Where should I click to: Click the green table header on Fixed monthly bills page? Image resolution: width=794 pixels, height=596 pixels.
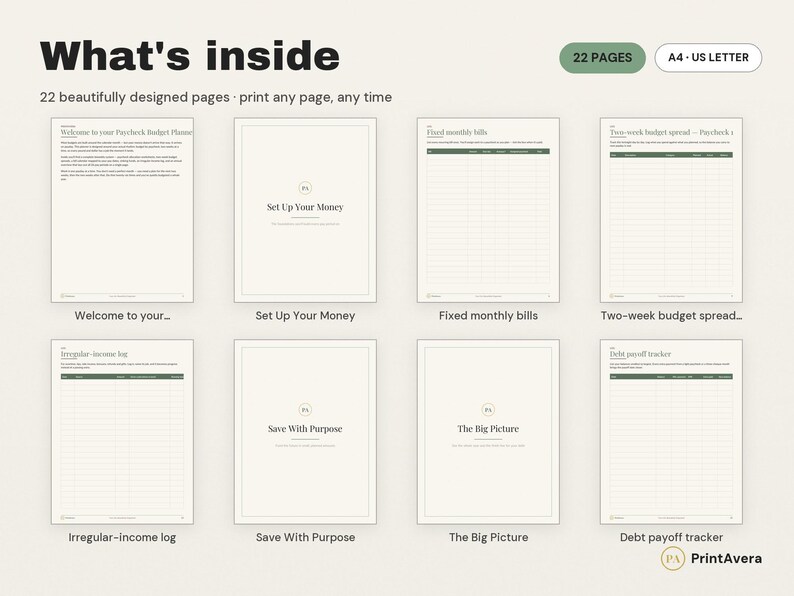[x=488, y=151]
